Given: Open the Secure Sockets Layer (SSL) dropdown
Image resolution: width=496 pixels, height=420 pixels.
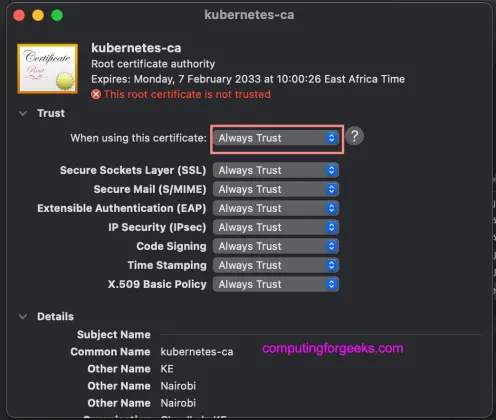Looking at the screenshot, I should pyautogui.click(x=276, y=170).
